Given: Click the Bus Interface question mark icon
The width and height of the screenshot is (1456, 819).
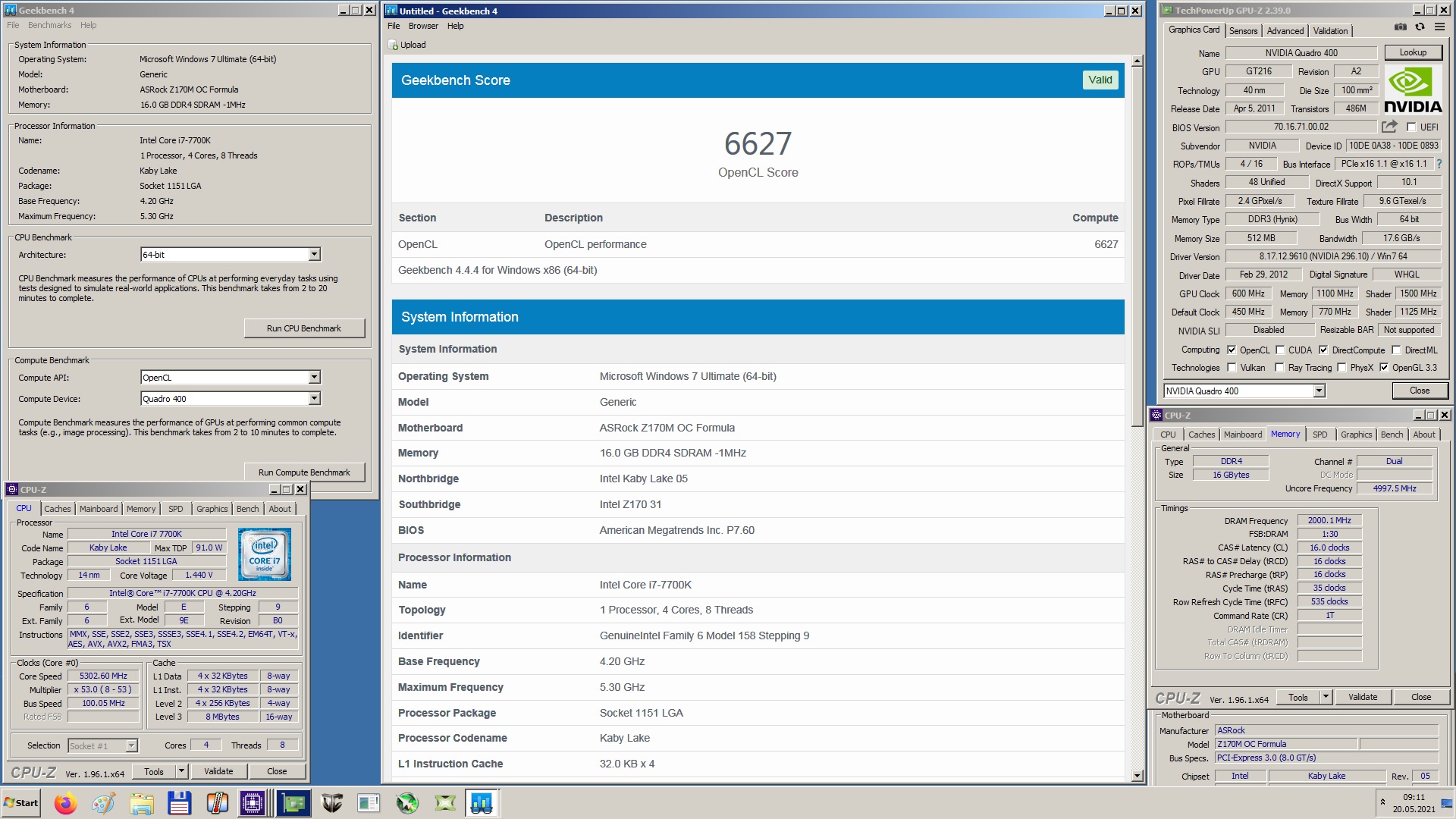Looking at the screenshot, I should pyautogui.click(x=1439, y=164).
